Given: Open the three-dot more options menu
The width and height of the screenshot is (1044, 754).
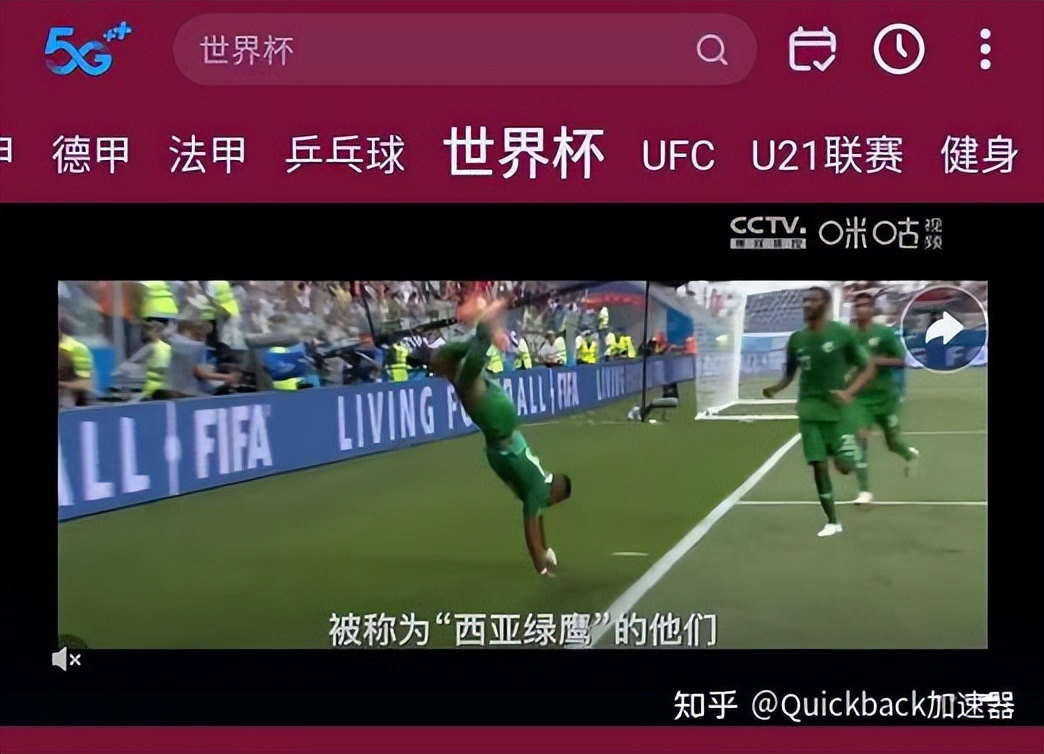Looking at the screenshot, I should (x=985, y=49).
